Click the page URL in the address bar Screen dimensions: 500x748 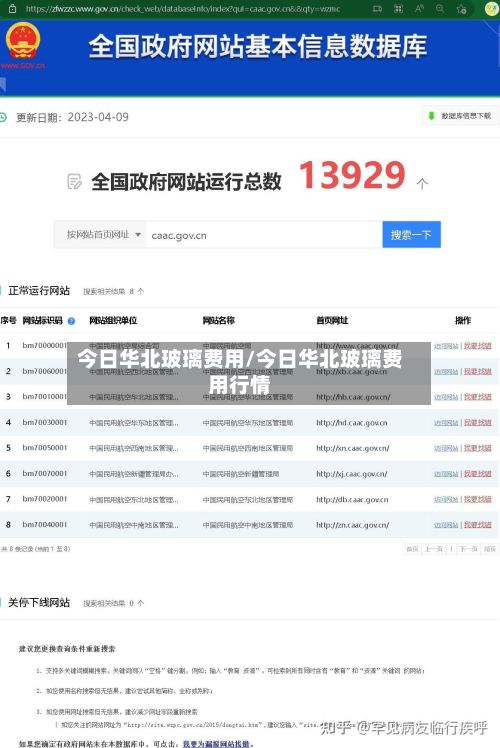tap(183, 9)
